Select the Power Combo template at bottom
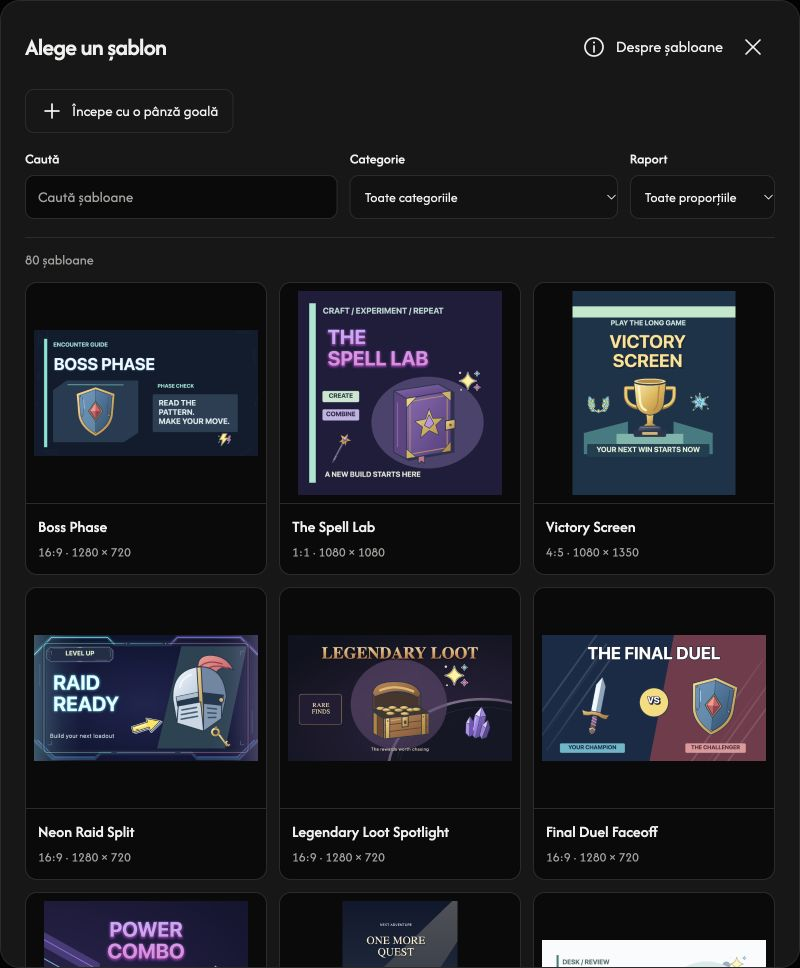The height and width of the screenshot is (968, 800). pos(146,934)
